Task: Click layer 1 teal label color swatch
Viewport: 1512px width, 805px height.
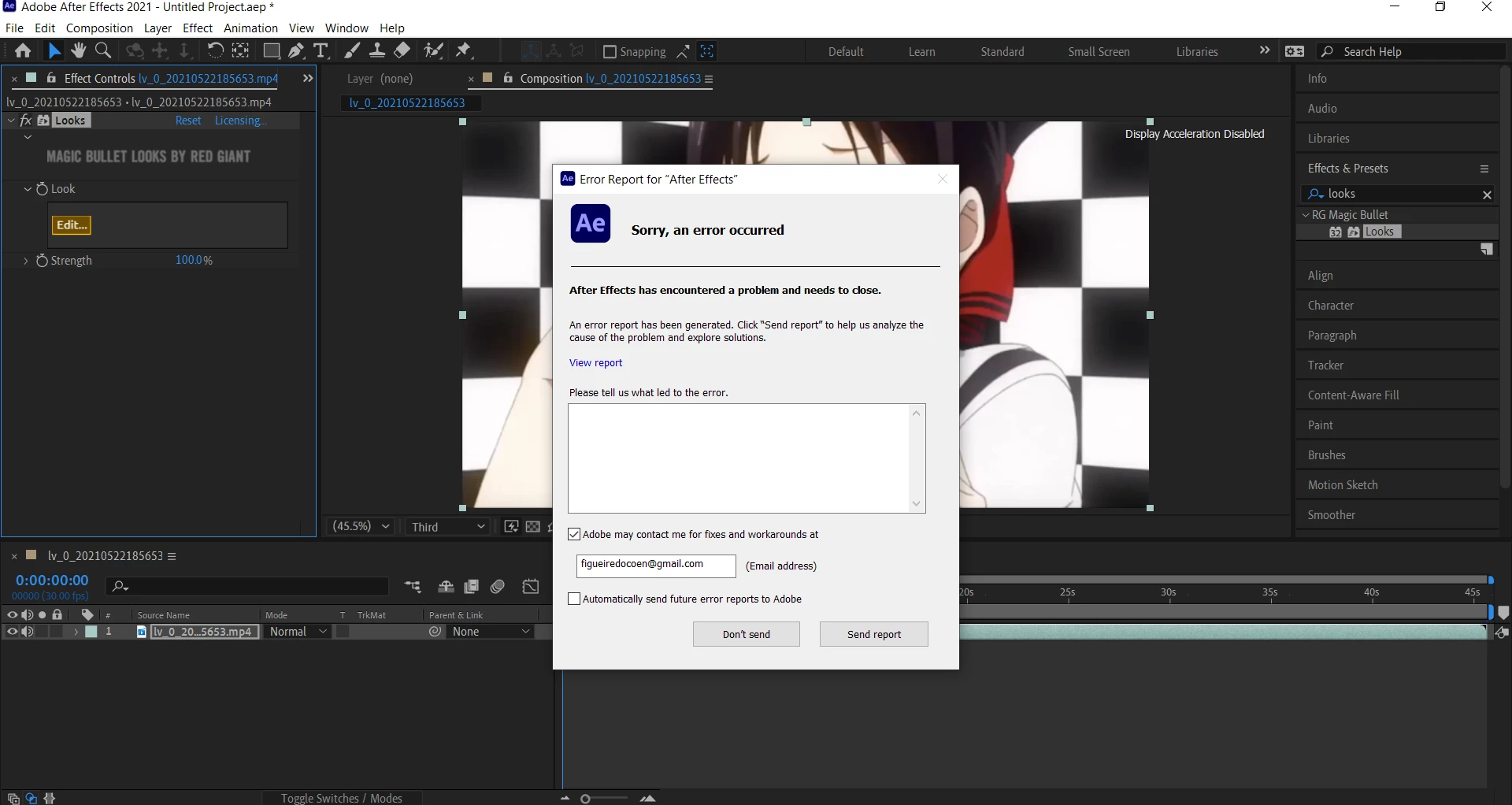Action: 91,632
